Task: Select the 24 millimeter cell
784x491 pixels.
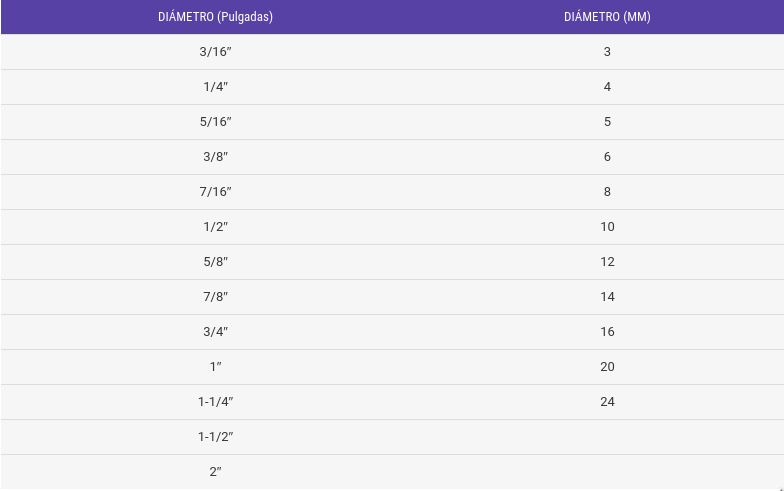Action: (607, 402)
